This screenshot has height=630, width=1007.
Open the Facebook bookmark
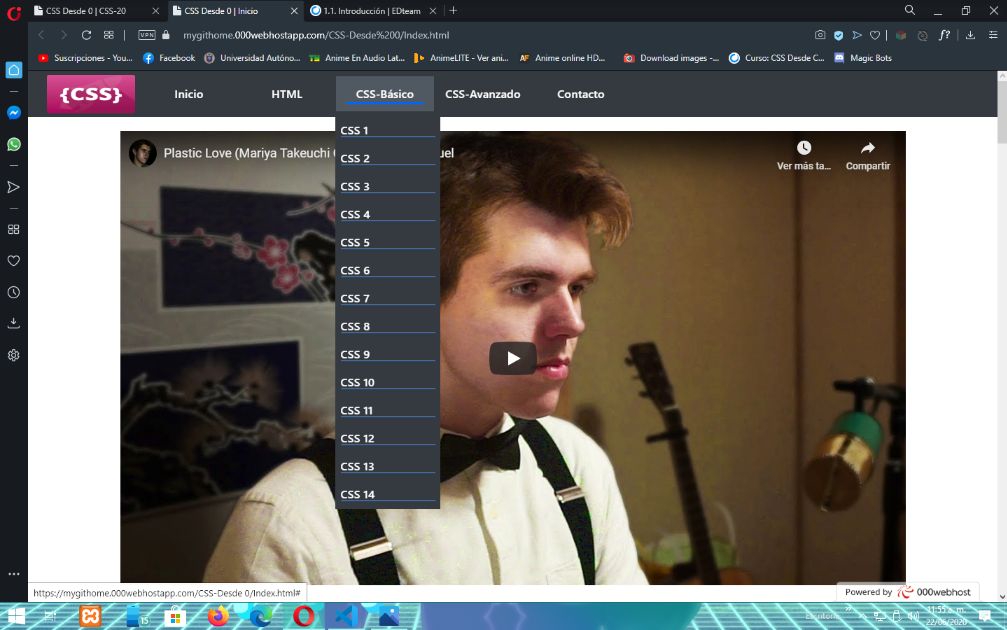[170, 58]
